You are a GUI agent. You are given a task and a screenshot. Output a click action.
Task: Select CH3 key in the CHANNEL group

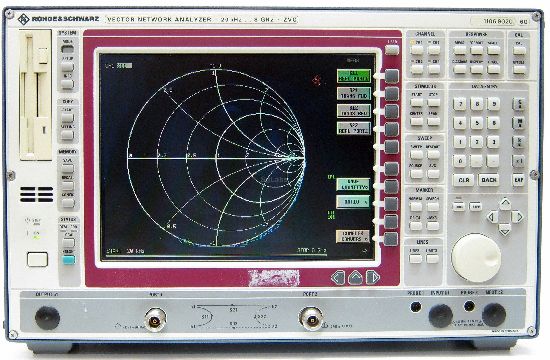(x=417, y=69)
